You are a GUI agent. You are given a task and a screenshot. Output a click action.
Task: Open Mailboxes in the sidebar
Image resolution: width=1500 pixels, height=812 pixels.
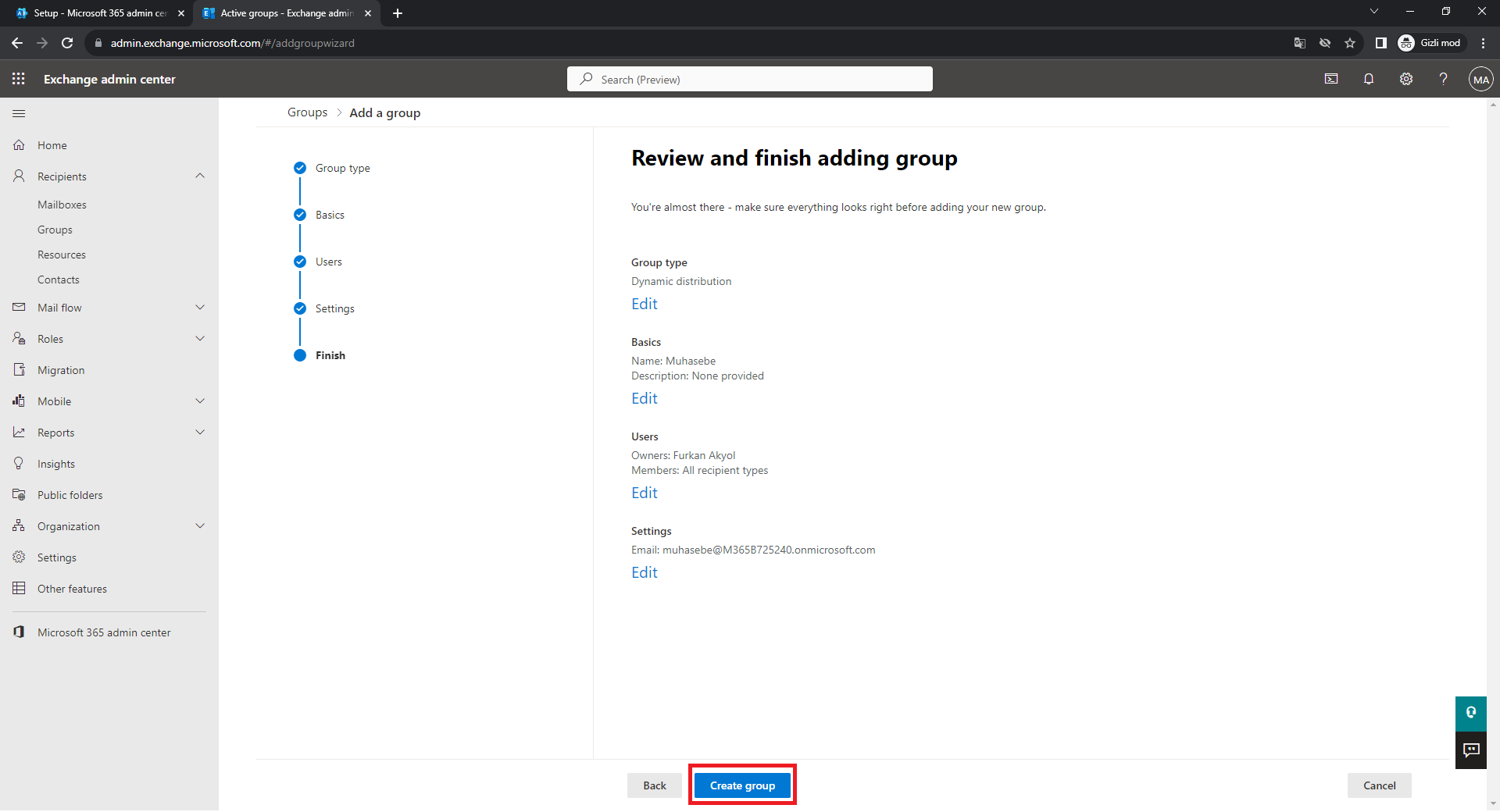[x=62, y=205]
